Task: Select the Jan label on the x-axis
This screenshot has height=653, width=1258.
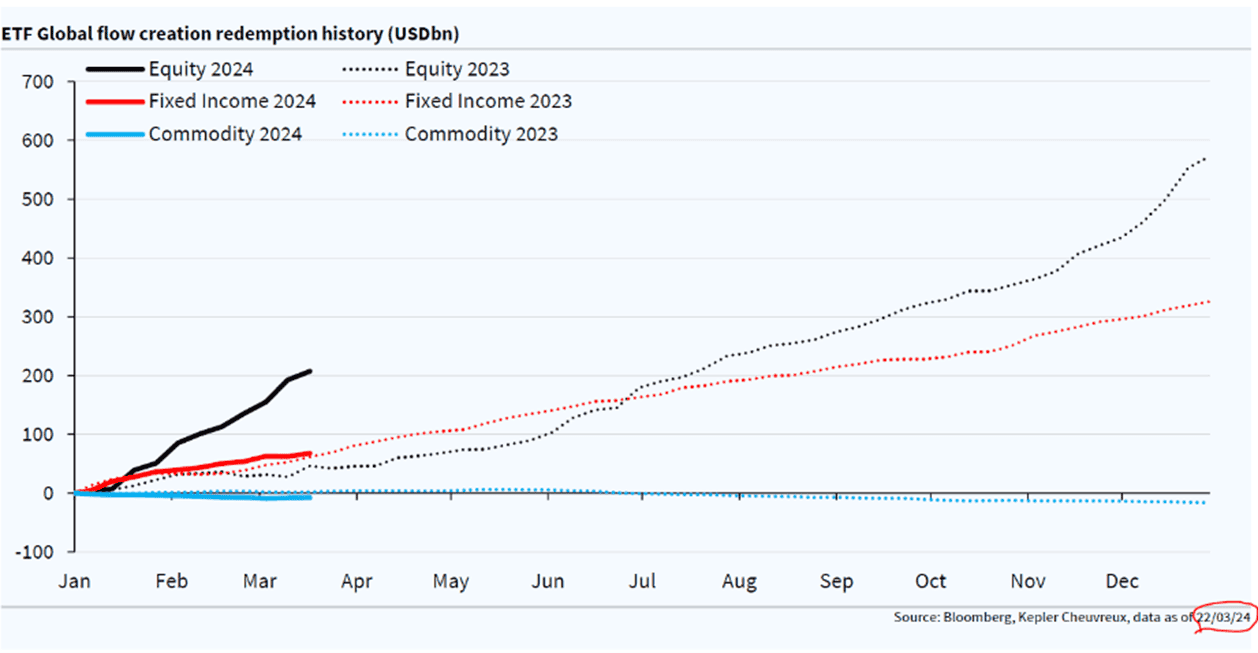Action: pos(75,581)
